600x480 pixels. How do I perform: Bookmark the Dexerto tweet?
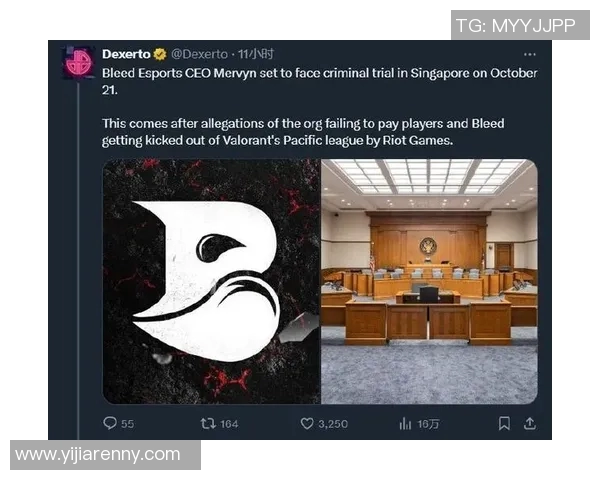click(504, 423)
